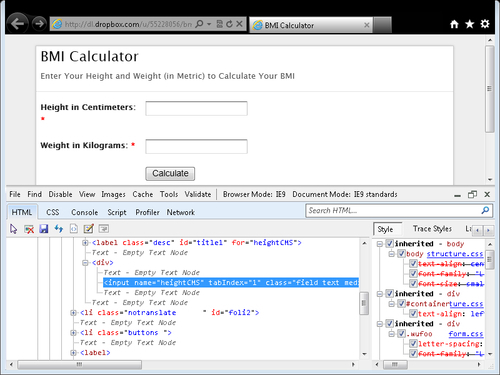Switch to the Console tab
The image size is (500, 375).
click(85, 212)
